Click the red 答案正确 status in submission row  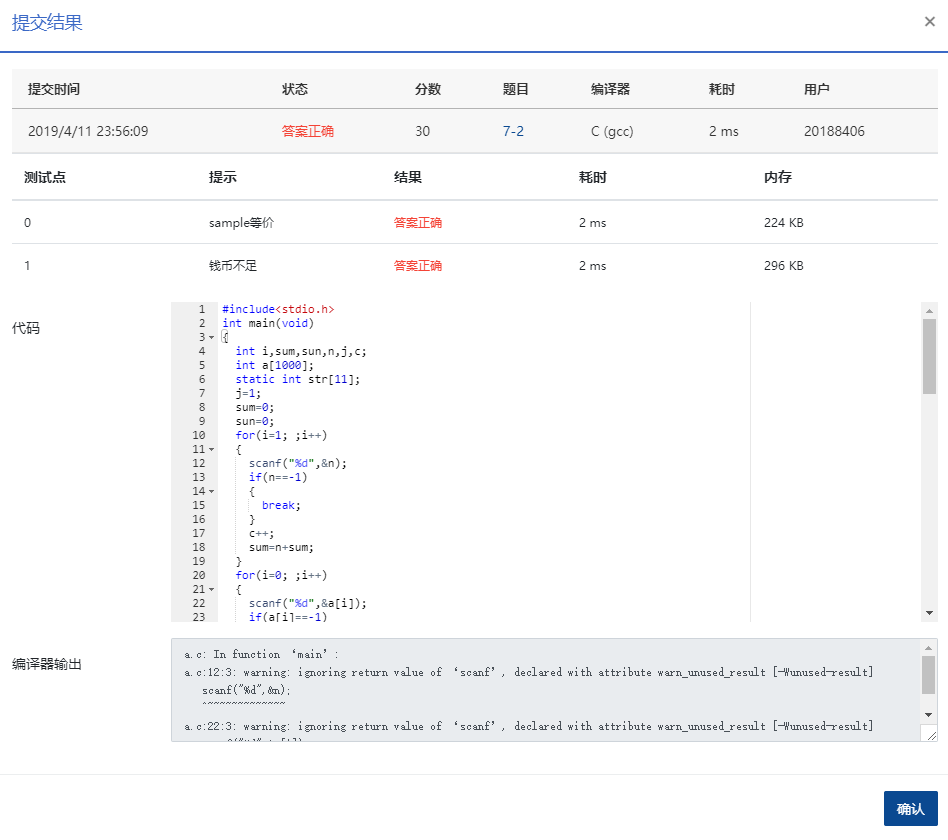(308, 131)
